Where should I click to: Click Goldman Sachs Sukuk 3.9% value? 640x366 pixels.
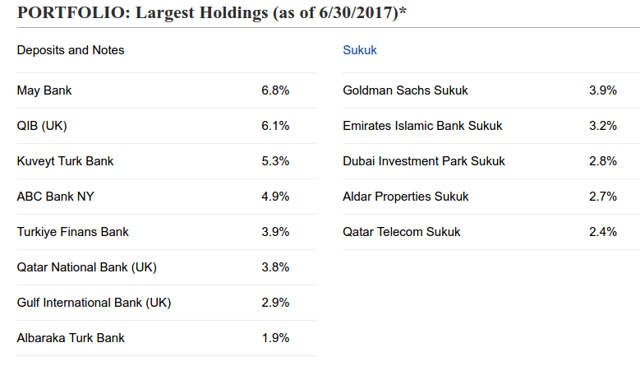(x=603, y=90)
